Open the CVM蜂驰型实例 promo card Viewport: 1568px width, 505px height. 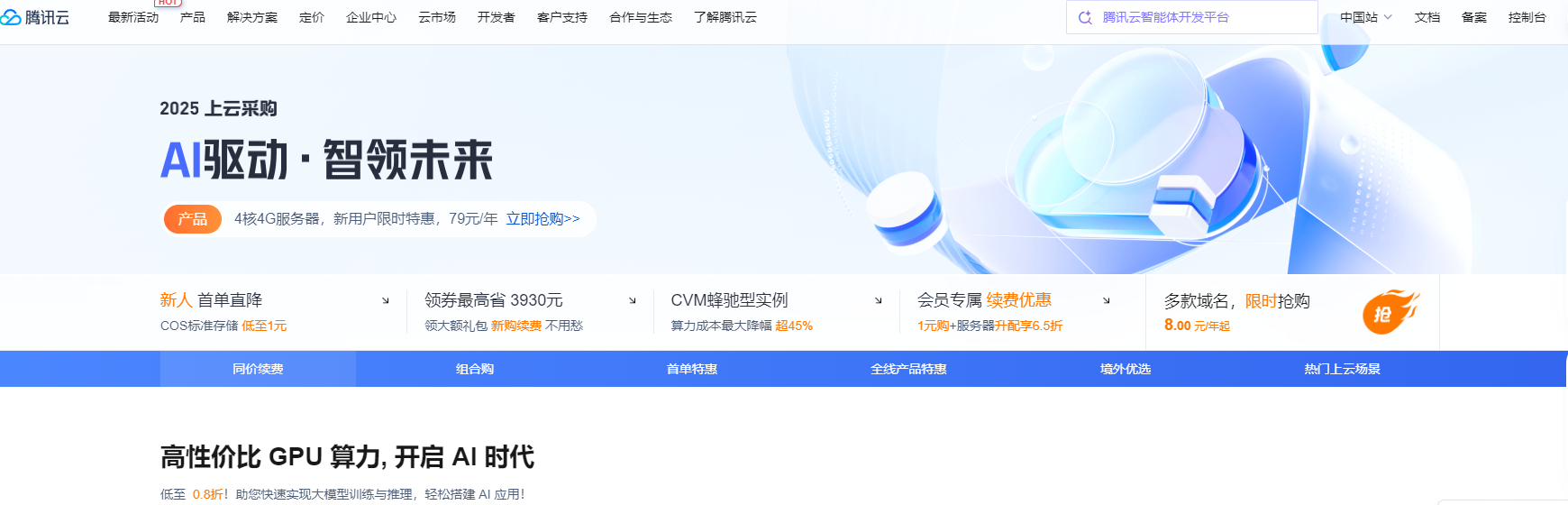click(x=777, y=312)
